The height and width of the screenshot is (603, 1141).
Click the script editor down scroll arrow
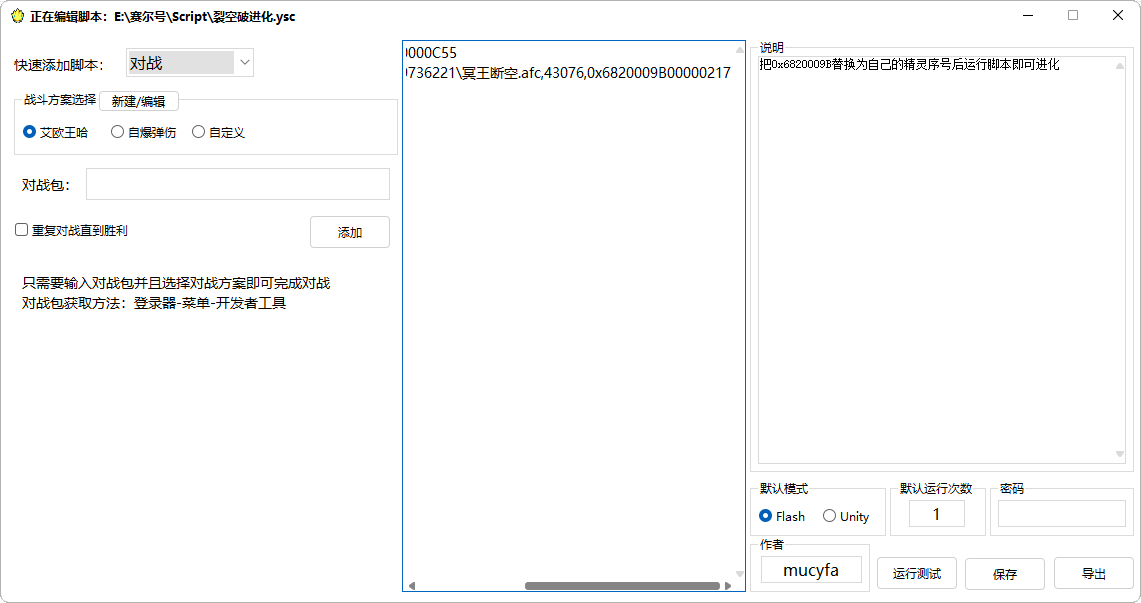click(x=739, y=574)
